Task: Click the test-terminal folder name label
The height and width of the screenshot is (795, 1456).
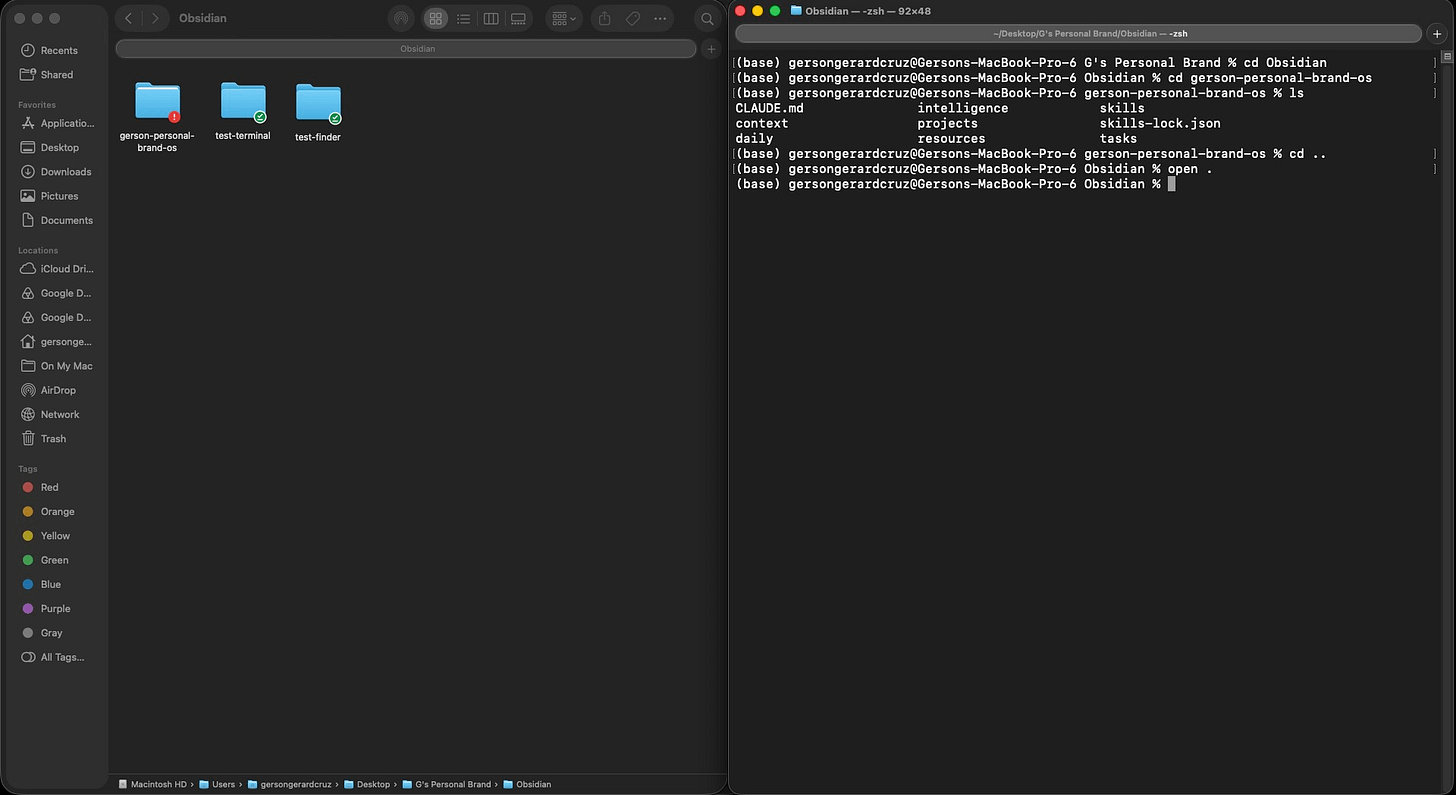Action: tap(243, 136)
